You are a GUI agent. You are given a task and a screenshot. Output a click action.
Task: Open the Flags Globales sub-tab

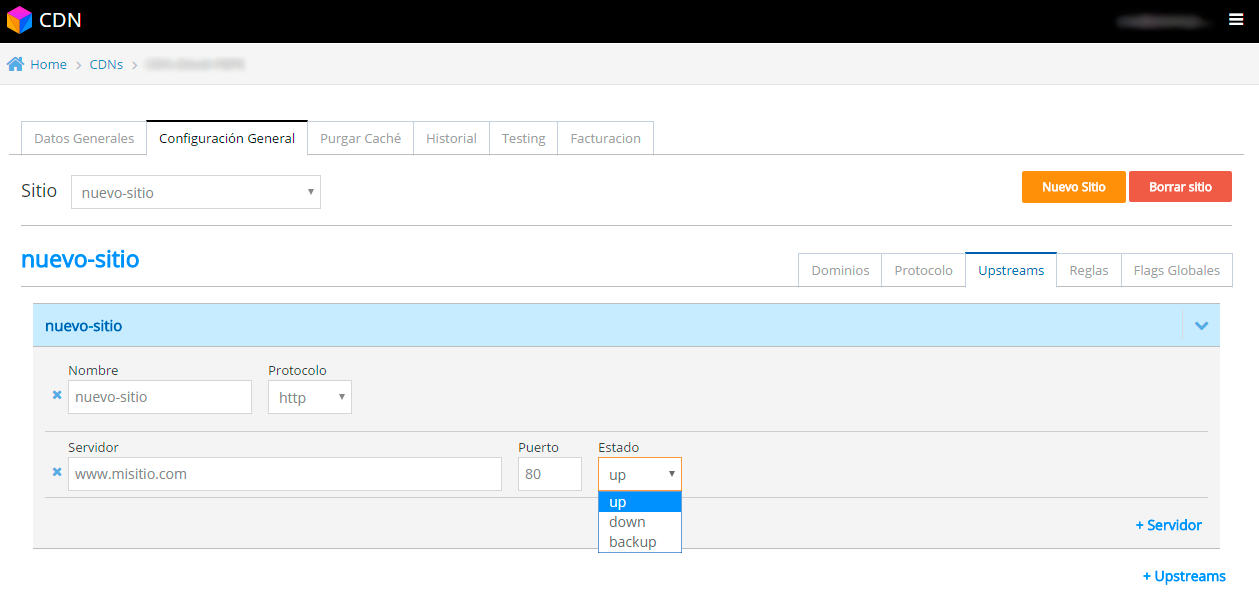pyautogui.click(x=1176, y=270)
